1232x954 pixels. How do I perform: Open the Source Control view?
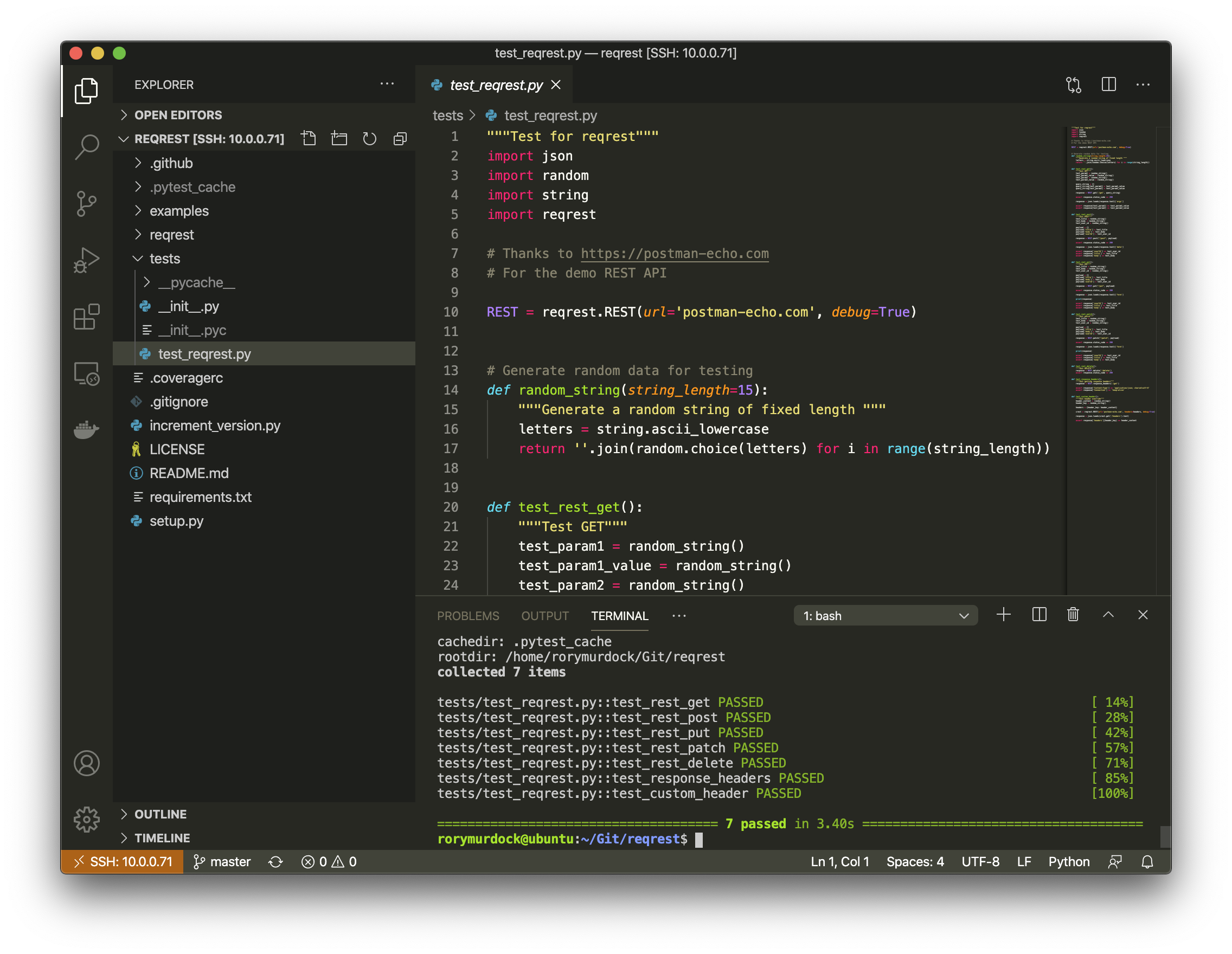(86, 204)
